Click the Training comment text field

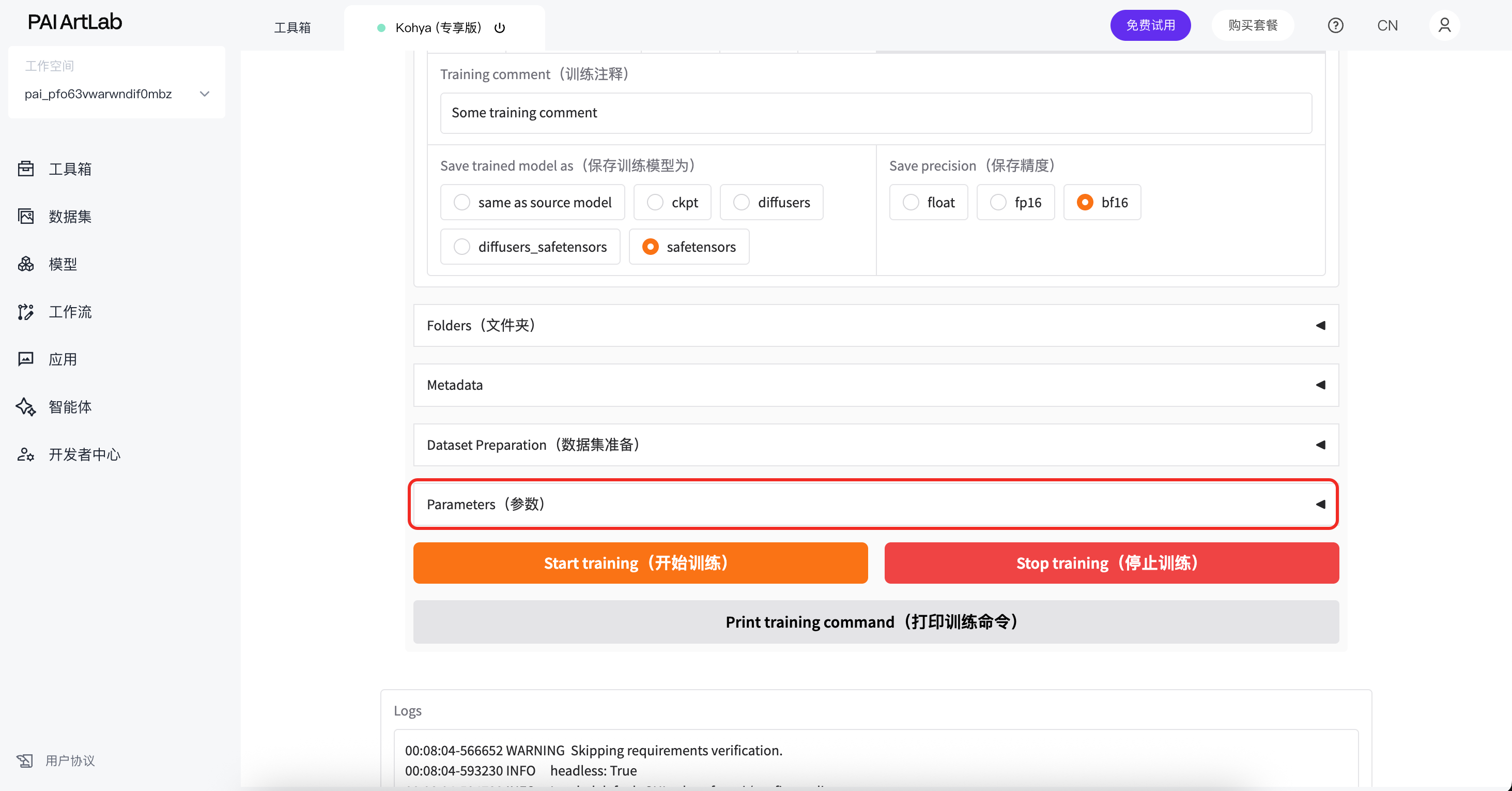point(875,113)
